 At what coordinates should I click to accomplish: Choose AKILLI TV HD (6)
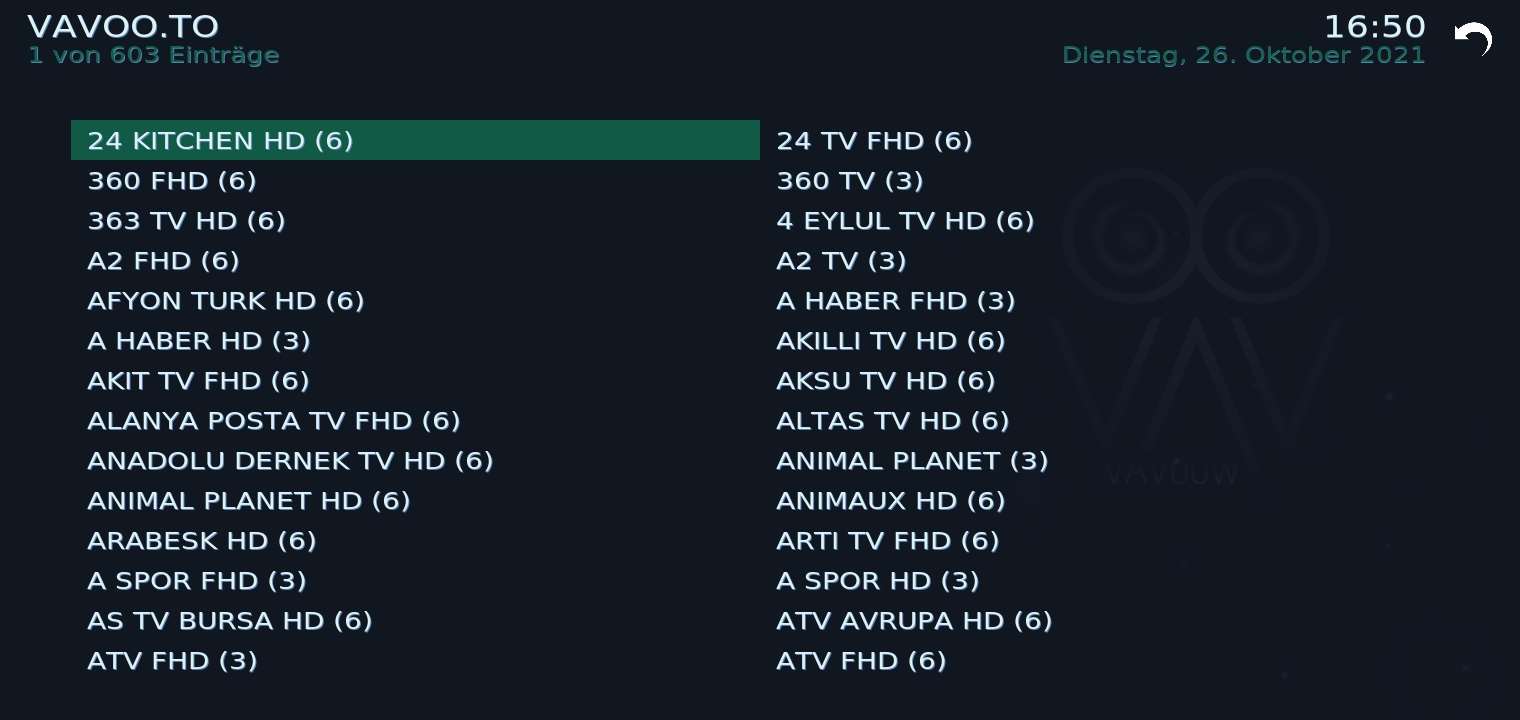tap(890, 341)
